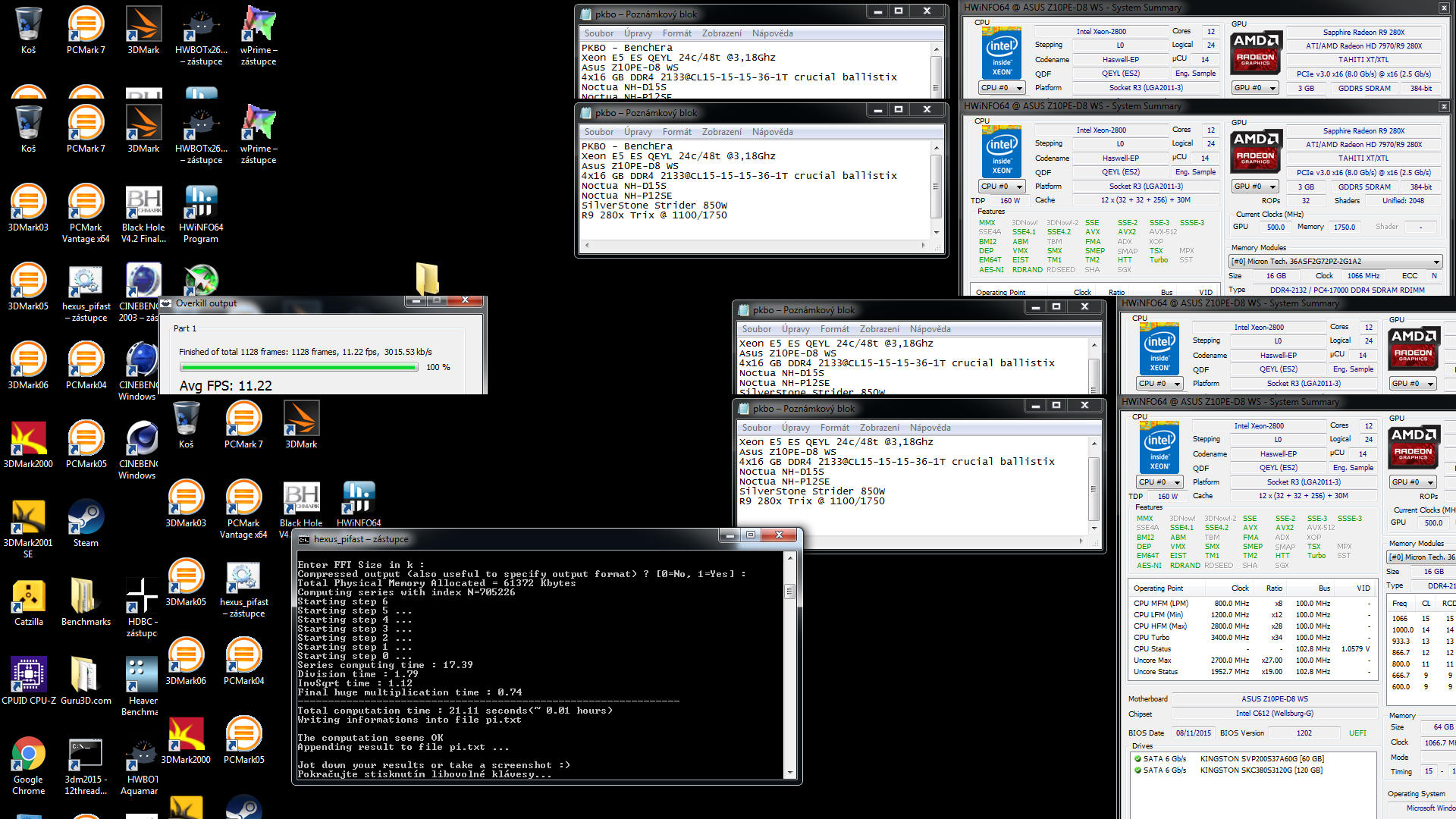Open Úpravy menu in Notepad showing PKBO and R9 280x lines

coord(638,132)
